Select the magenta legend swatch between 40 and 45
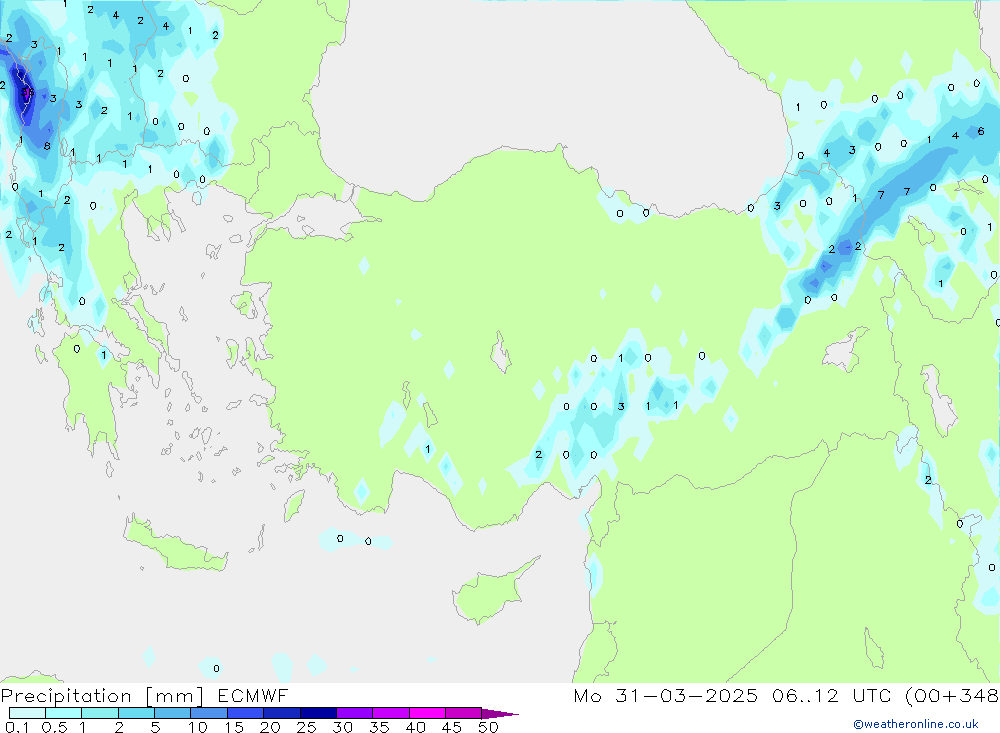Viewport: 1000px width, 733px height. click(x=427, y=713)
